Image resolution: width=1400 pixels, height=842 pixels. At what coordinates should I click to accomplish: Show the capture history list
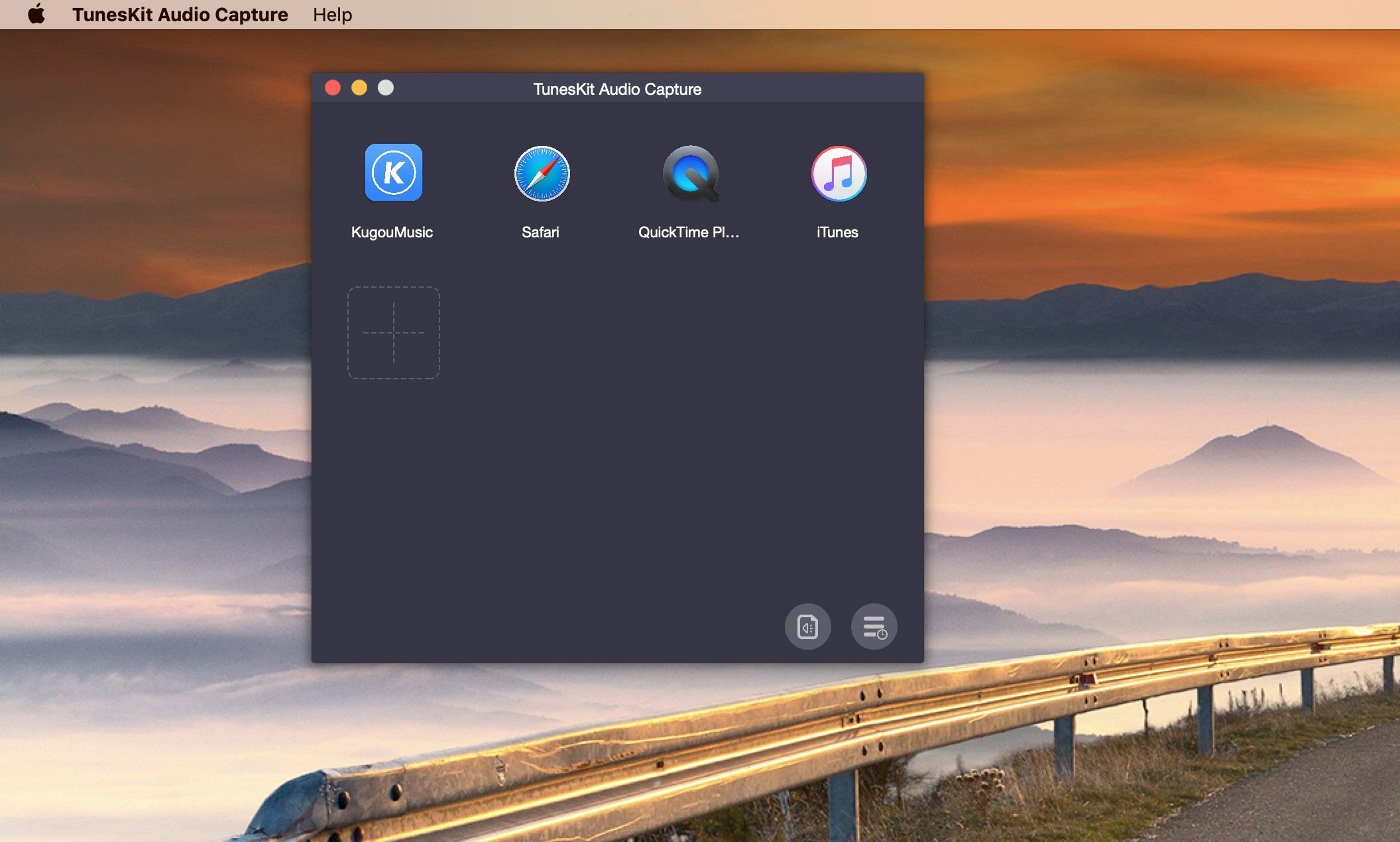tap(874, 626)
